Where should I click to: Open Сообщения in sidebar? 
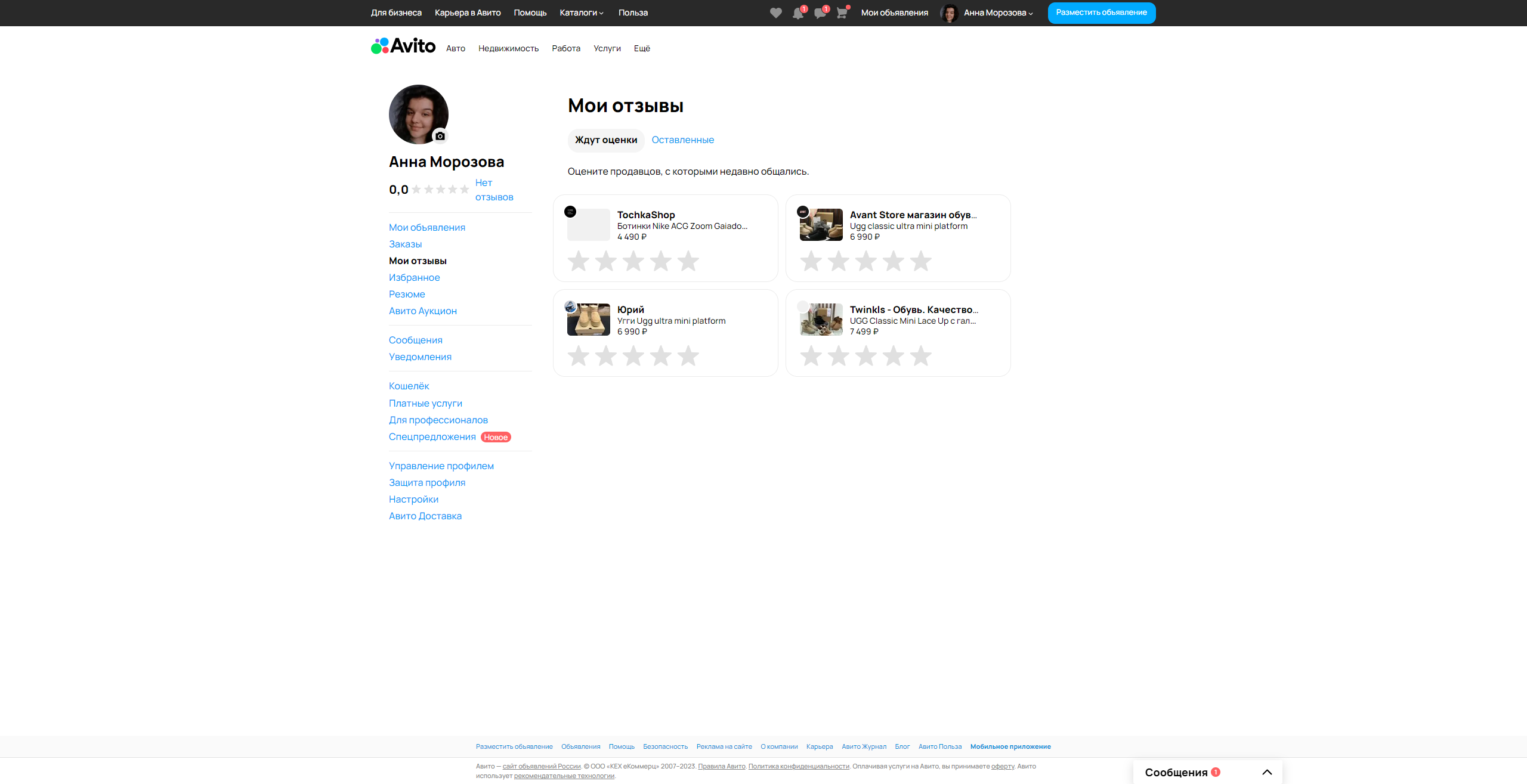pos(416,340)
